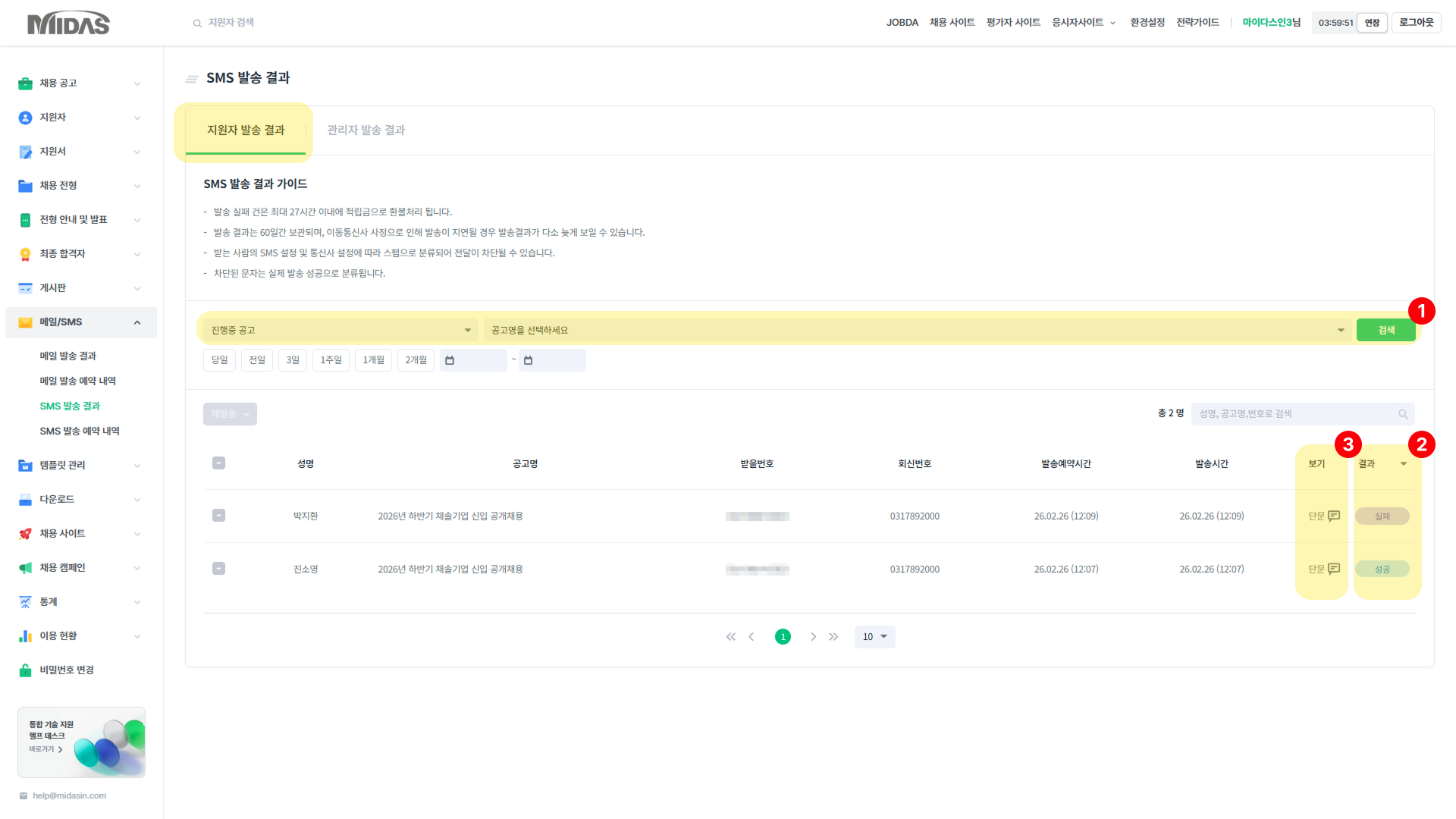Click the message view icon for 진소영

tap(1334, 569)
